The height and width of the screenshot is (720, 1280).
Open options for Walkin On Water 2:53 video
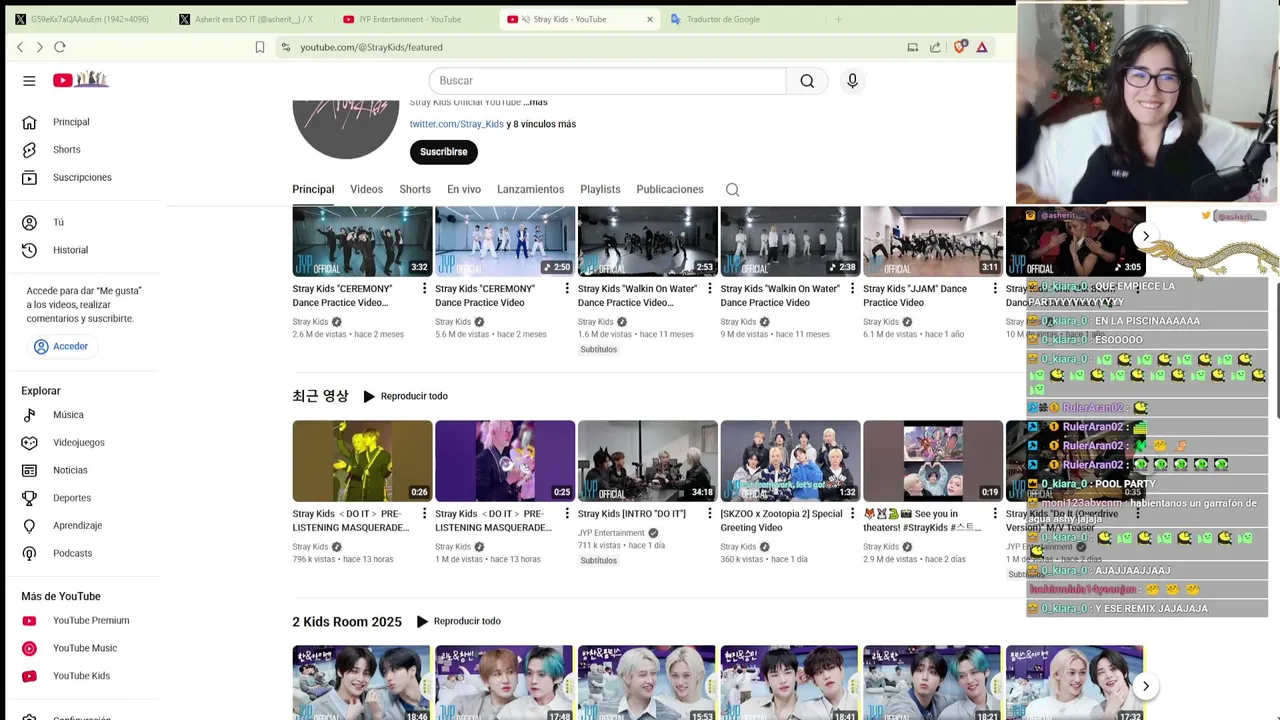click(x=709, y=289)
